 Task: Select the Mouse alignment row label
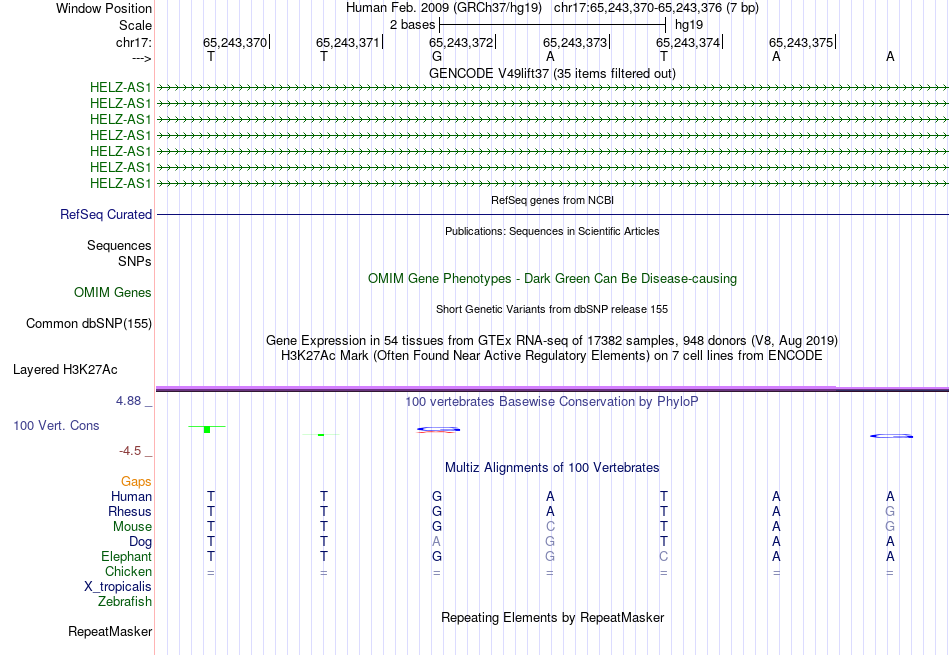(x=132, y=527)
